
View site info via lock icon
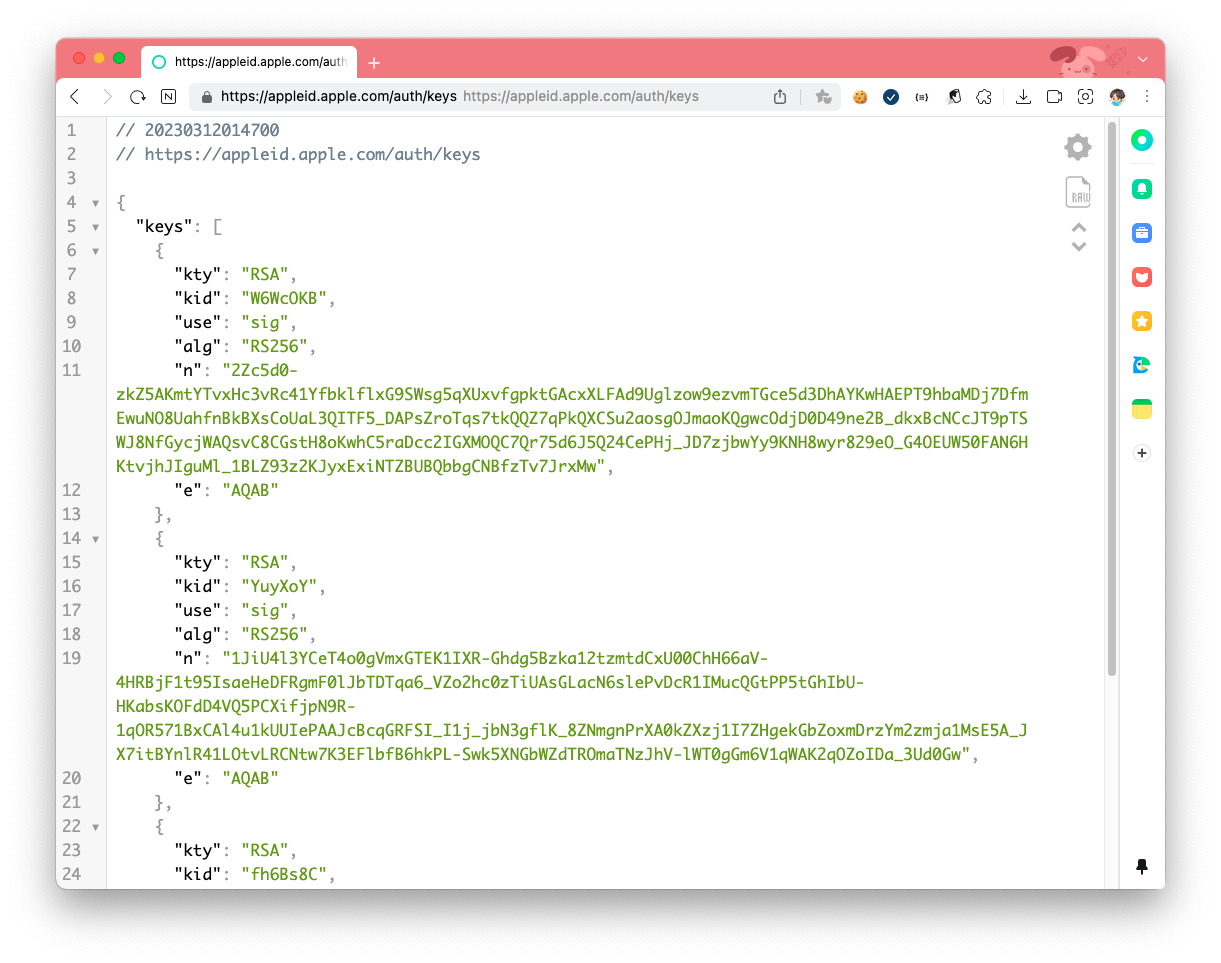click(x=207, y=97)
